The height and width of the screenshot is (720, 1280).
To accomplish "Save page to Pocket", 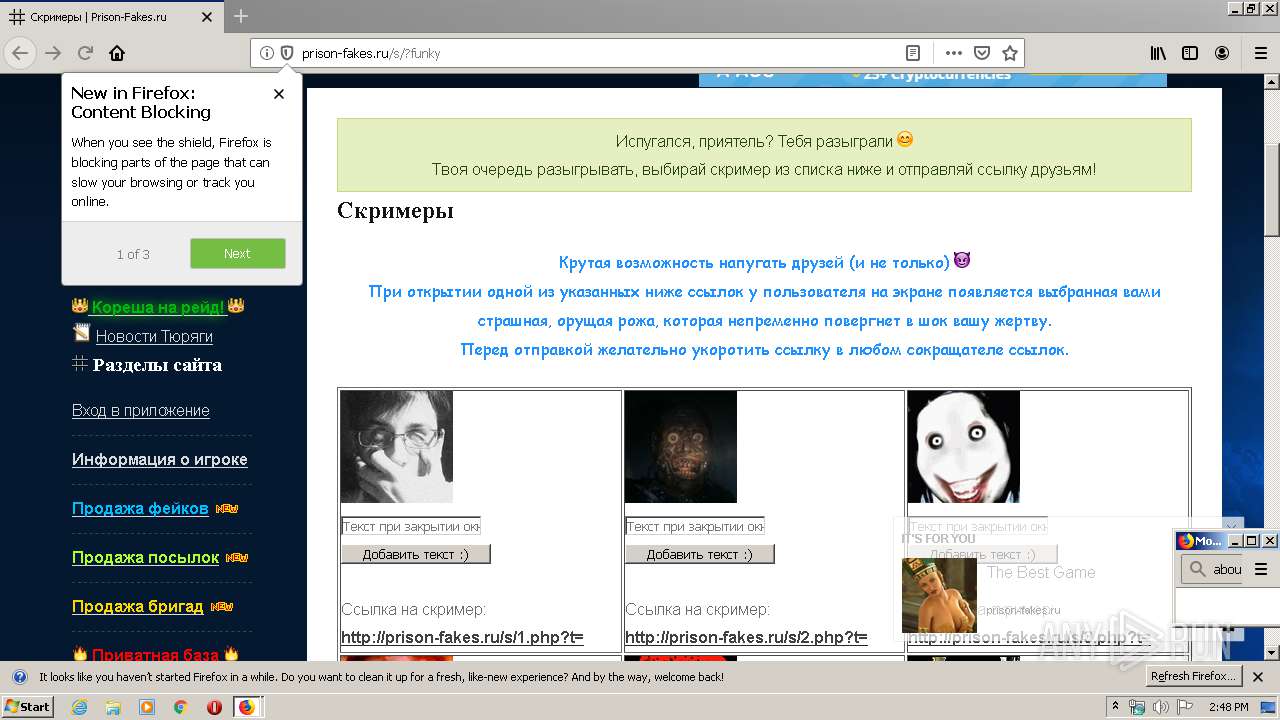I will click(982, 53).
